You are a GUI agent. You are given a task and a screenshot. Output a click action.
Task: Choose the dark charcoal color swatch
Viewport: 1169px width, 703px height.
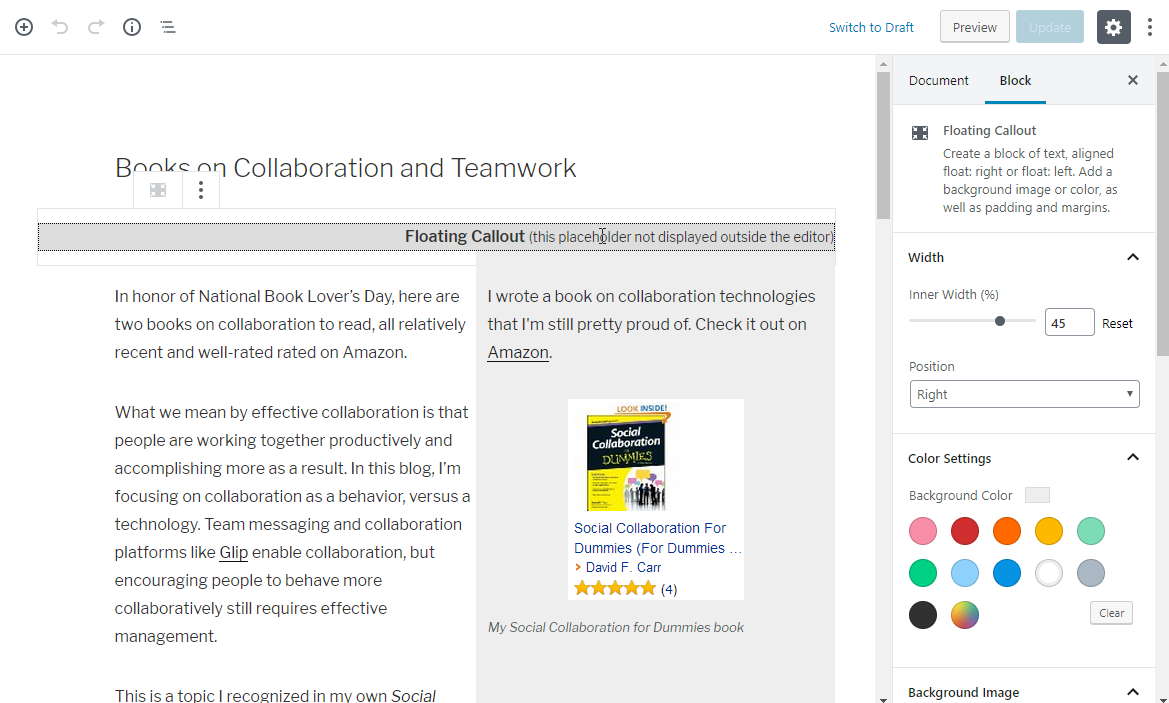tap(923, 615)
